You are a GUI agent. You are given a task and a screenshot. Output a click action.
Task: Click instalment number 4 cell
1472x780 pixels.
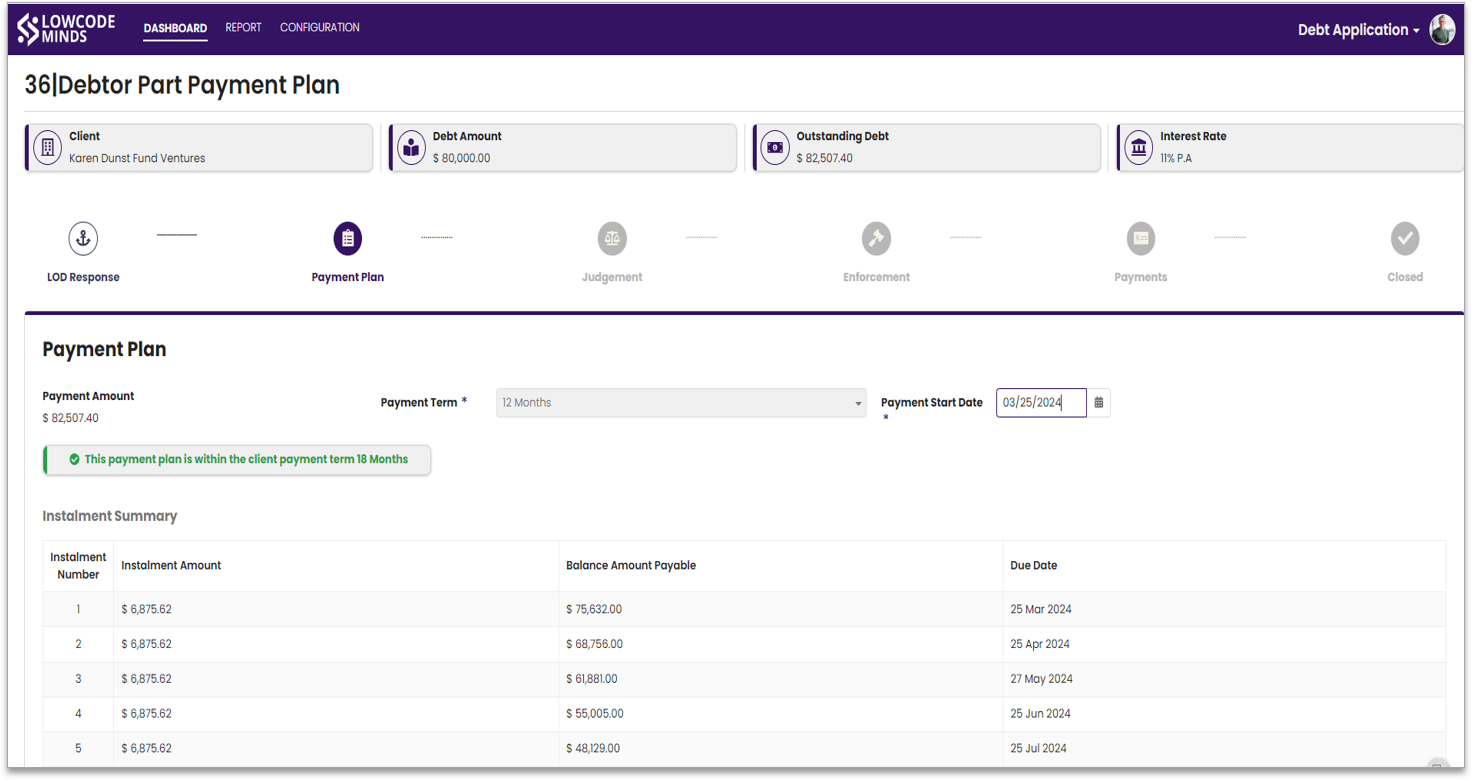coord(78,714)
